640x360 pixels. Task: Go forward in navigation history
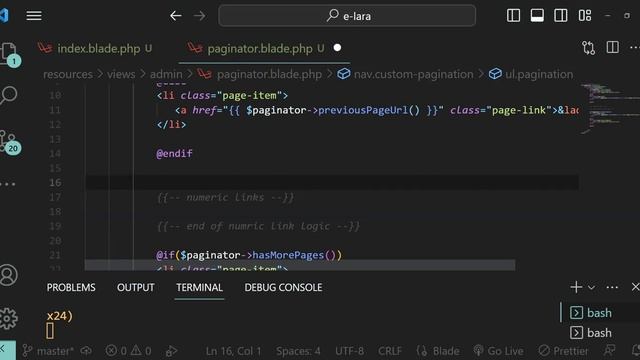click(200, 16)
